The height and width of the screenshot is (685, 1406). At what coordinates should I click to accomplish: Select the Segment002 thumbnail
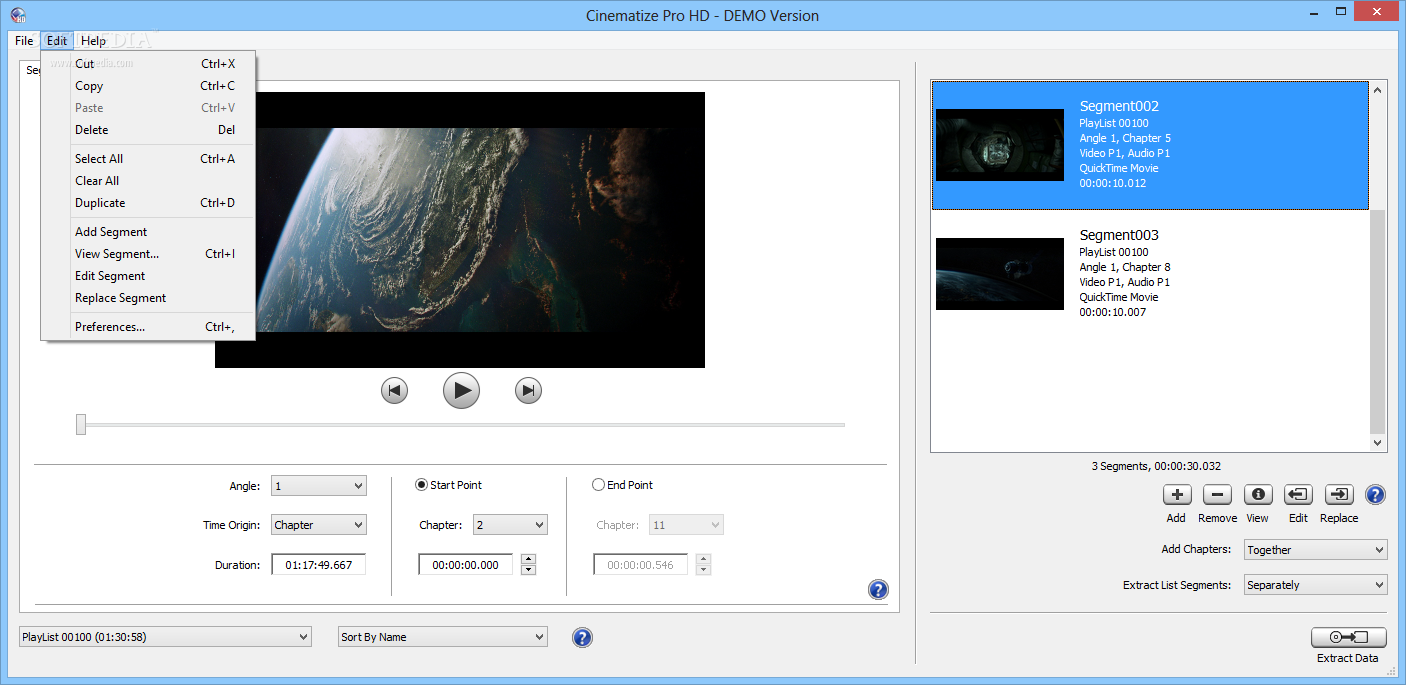coord(1000,145)
